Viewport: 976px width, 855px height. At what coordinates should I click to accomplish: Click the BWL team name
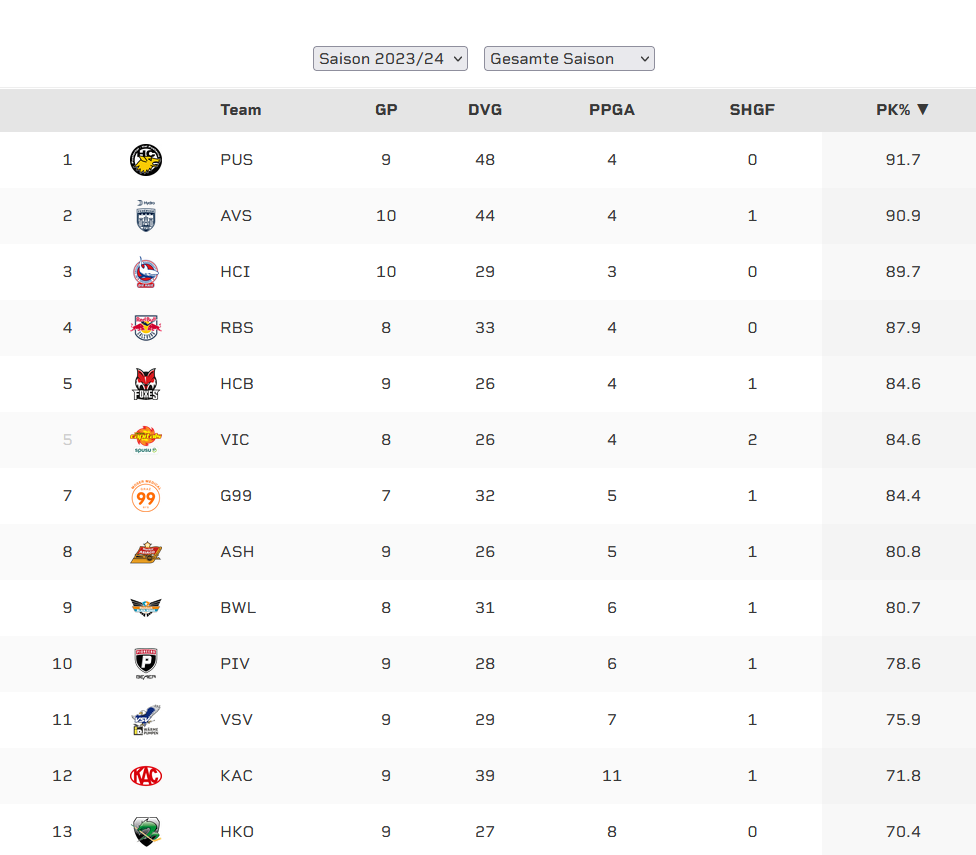coord(238,608)
